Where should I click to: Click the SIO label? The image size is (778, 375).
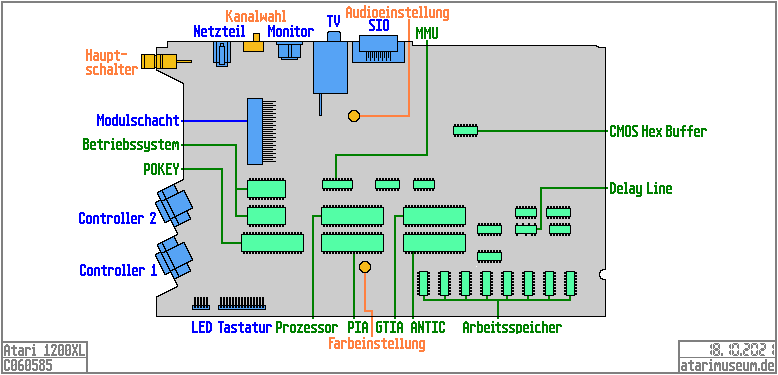click(x=379, y=25)
